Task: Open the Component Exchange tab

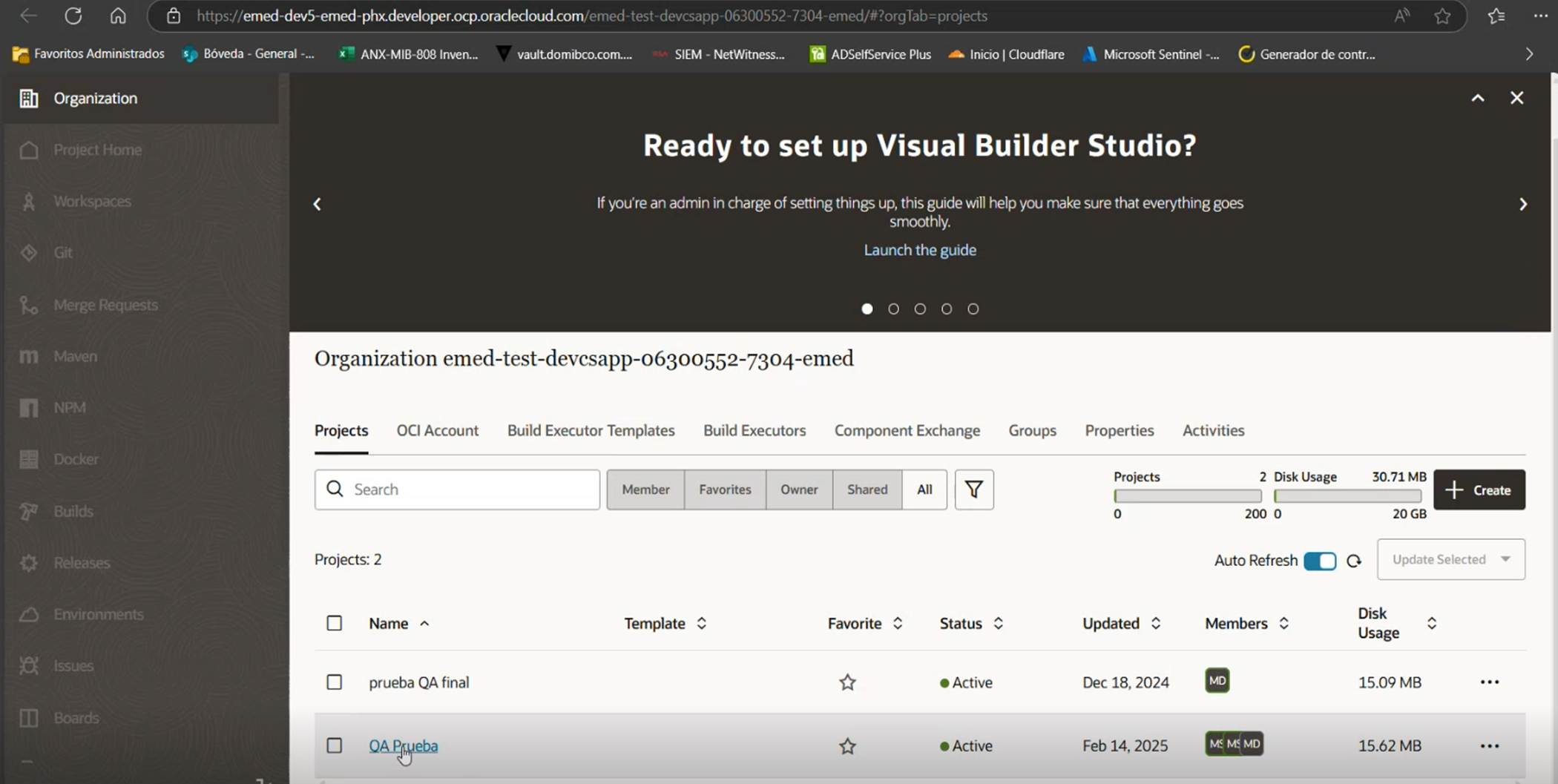Action: [x=907, y=431]
